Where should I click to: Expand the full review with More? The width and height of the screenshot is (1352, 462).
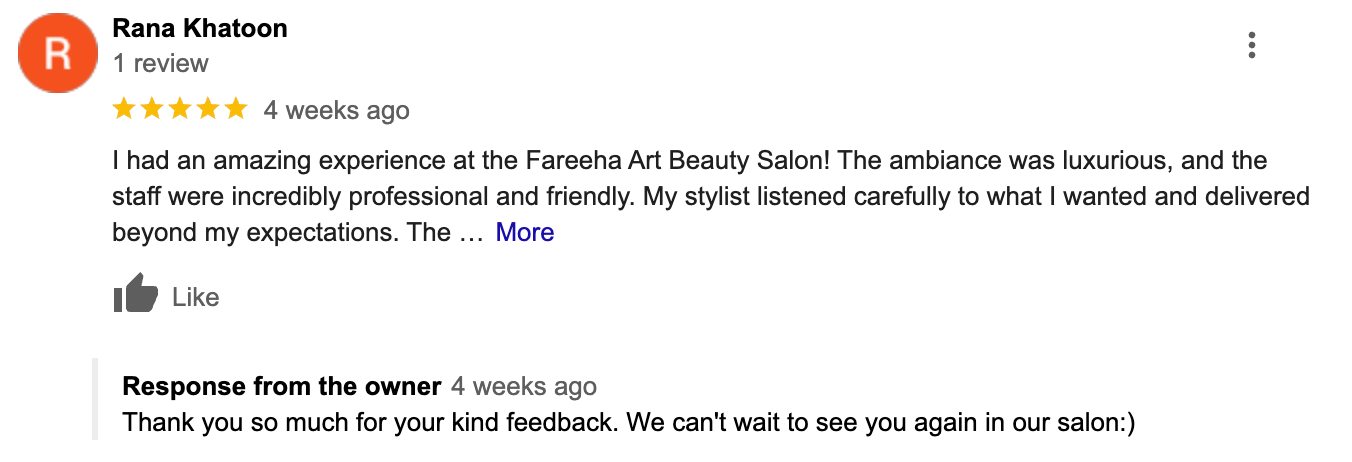coord(525,233)
